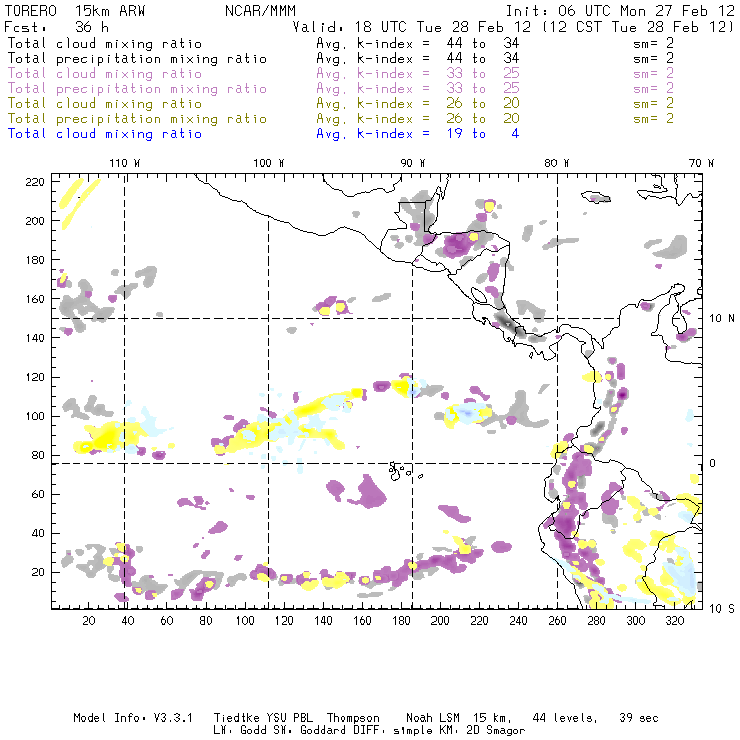The image size is (740, 740).
Task: Click '260' on the horizontal axis
Action: [557, 621]
